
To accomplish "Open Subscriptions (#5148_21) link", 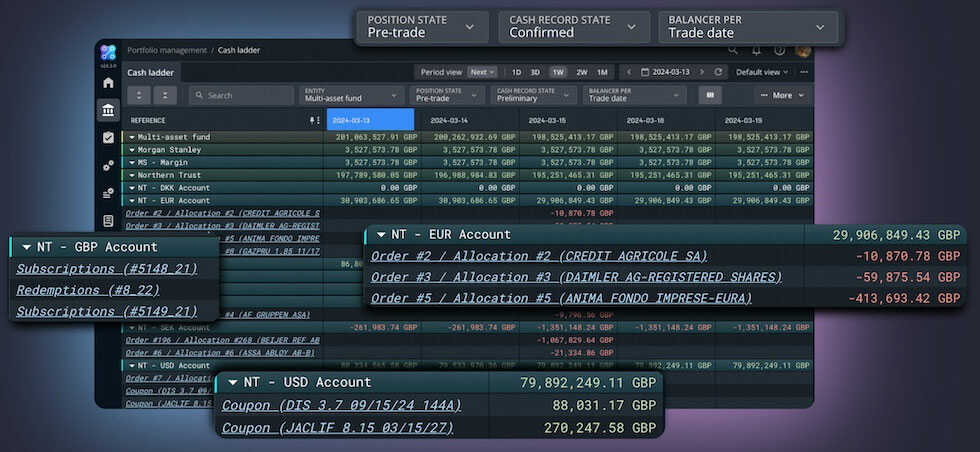I will click(107, 269).
